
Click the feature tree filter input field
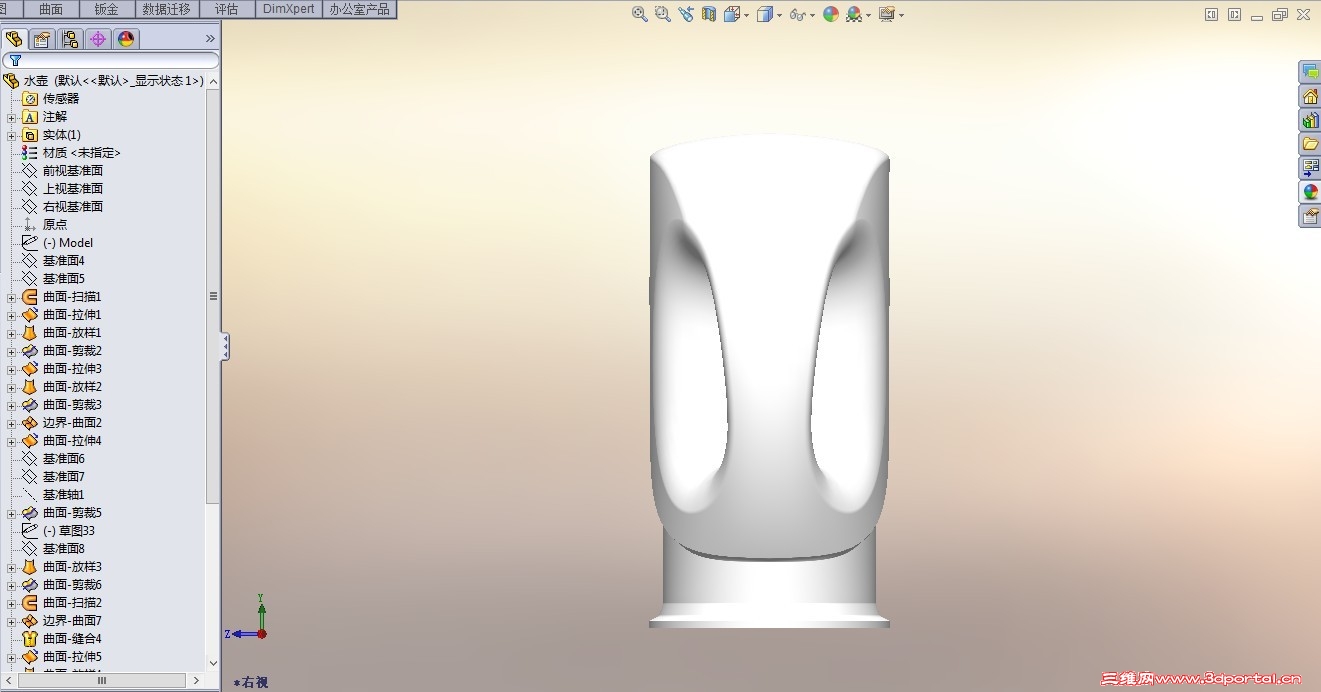click(110, 61)
